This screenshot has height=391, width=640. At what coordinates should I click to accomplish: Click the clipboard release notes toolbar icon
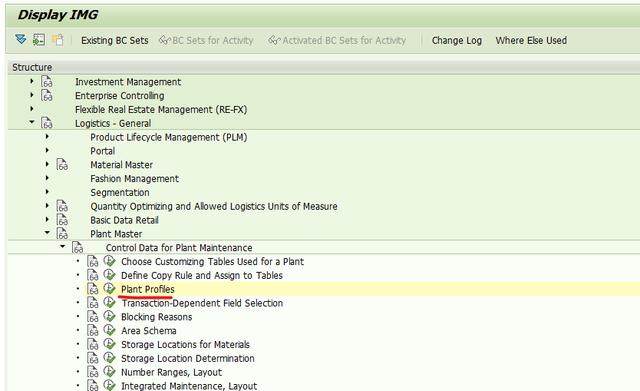(58, 40)
